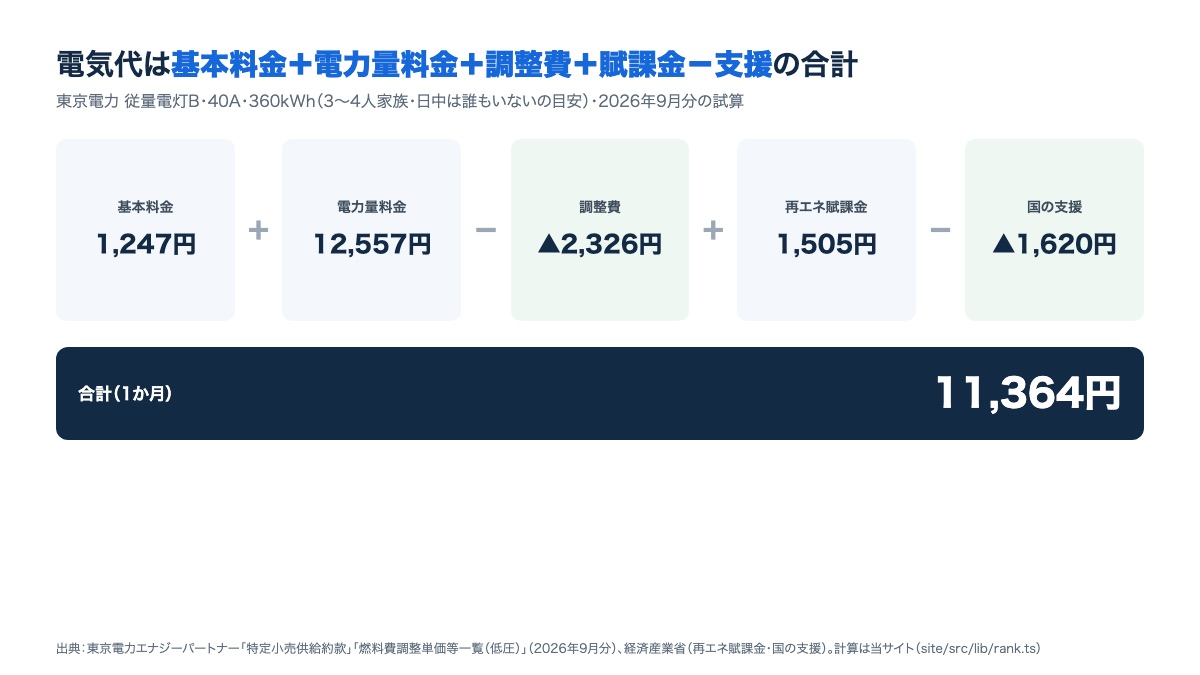
Task: Click the 国の支援 ▲1,620円 card
Action: 1054,230
